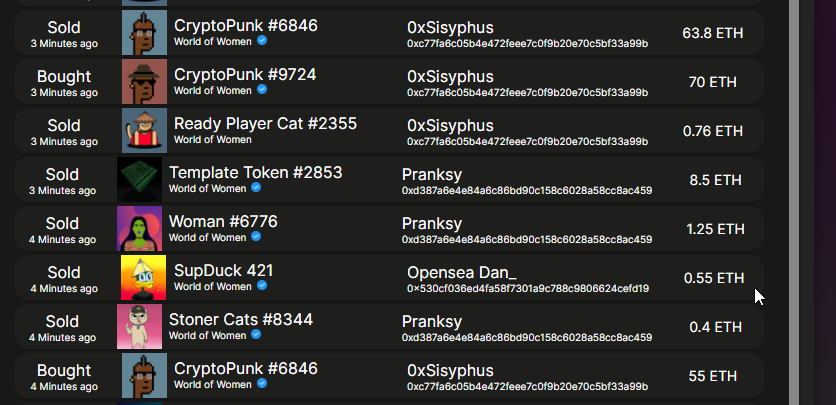Click the 70 ETH price

(713, 82)
